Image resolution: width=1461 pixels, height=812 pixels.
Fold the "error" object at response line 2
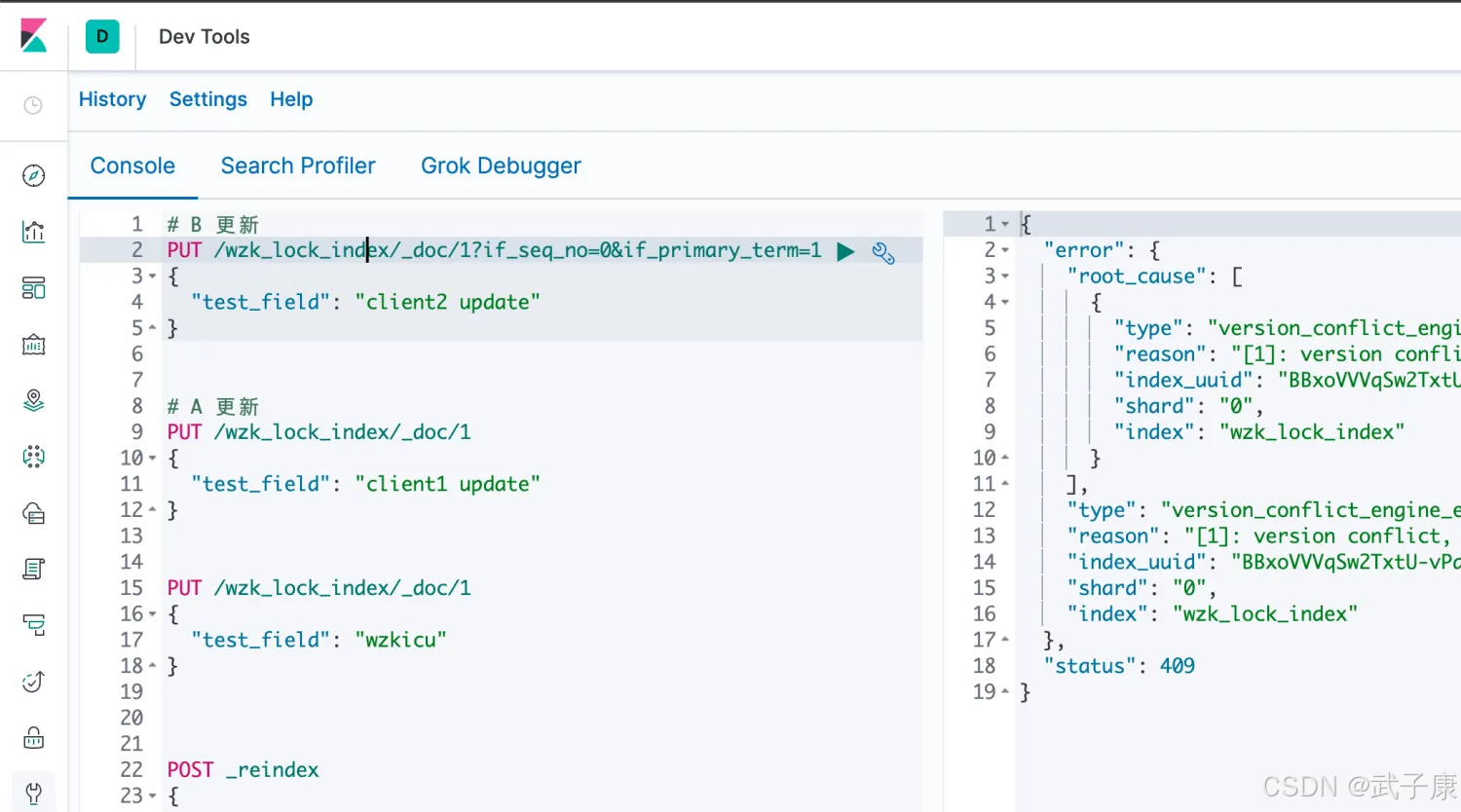point(1005,251)
